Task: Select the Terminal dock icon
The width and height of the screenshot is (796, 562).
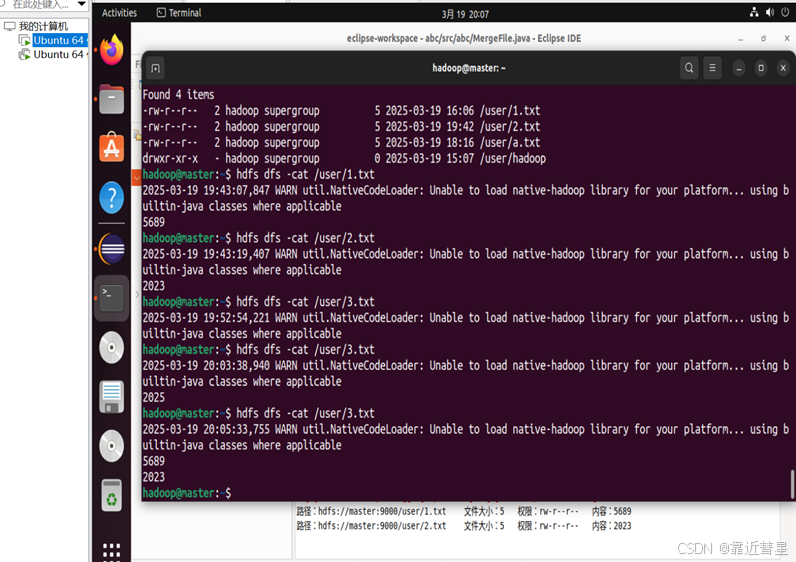Action: (112, 298)
